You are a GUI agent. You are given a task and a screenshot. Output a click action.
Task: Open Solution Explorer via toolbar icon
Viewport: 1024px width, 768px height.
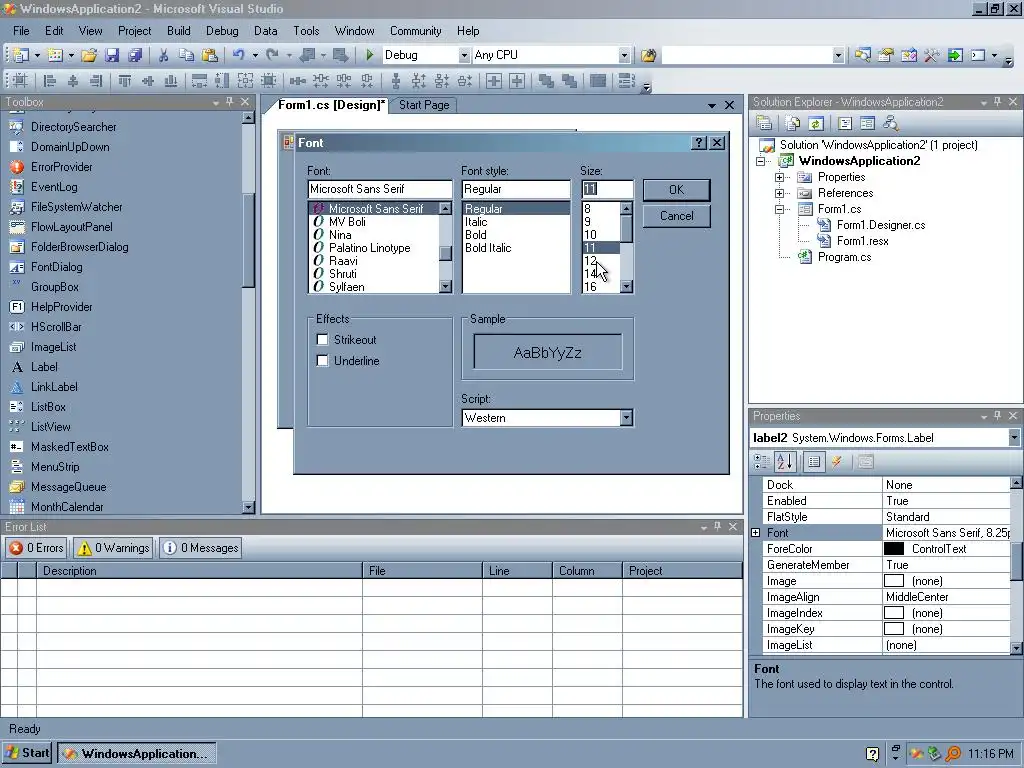[x=863, y=56]
